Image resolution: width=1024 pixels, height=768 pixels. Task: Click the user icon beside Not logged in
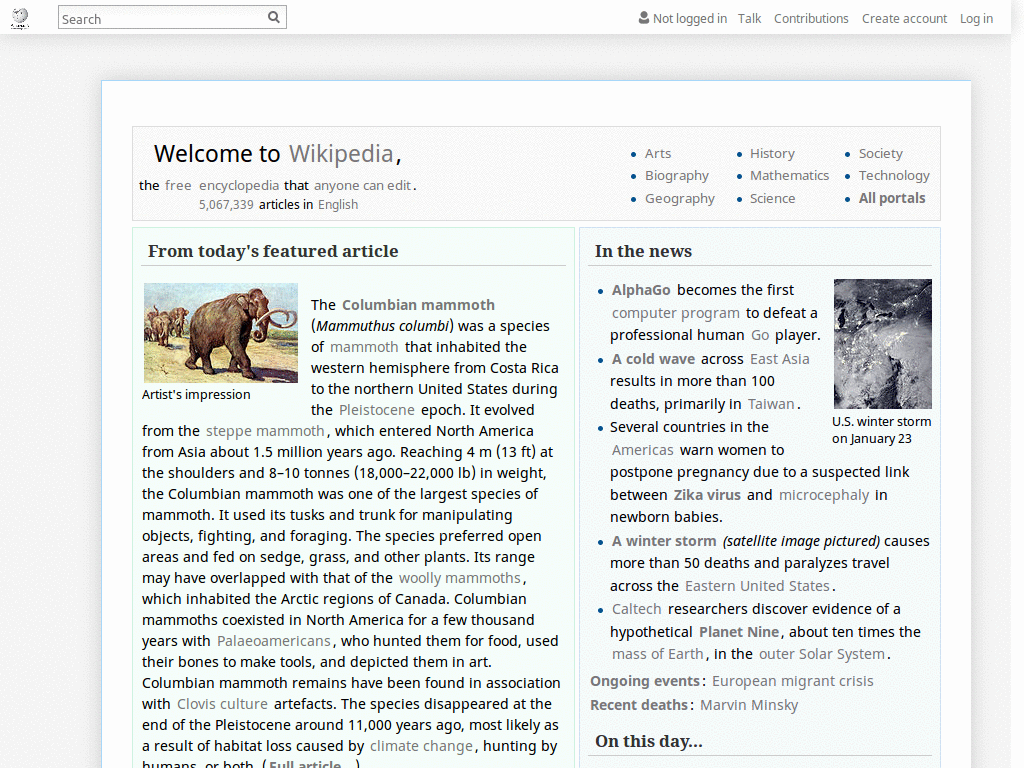point(641,18)
